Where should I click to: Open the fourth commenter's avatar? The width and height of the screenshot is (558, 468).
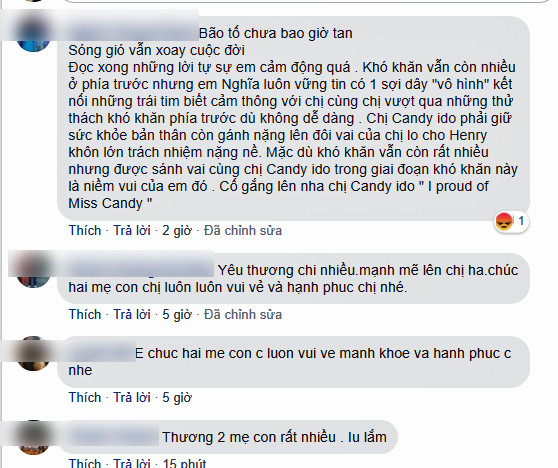click(x=33, y=438)
